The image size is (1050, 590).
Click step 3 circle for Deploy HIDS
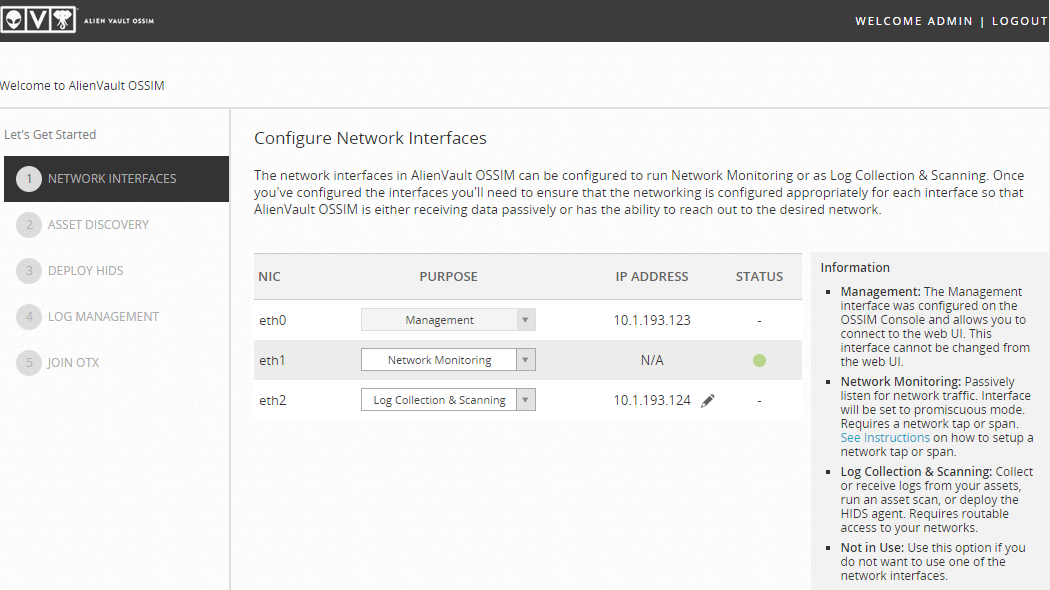pyautogui.click(x=29, y=271)
